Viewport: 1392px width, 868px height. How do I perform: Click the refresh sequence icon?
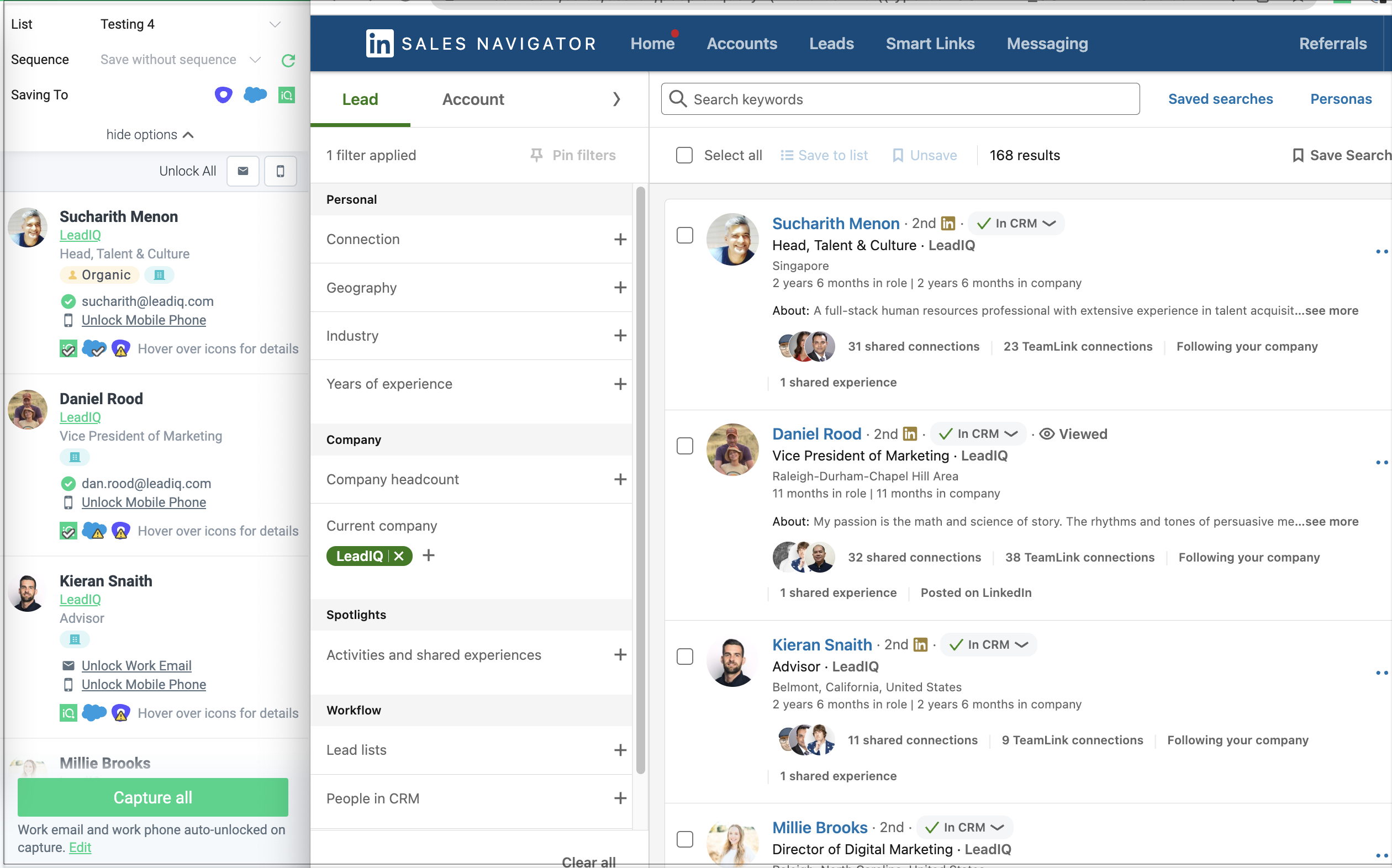(288, 60)
